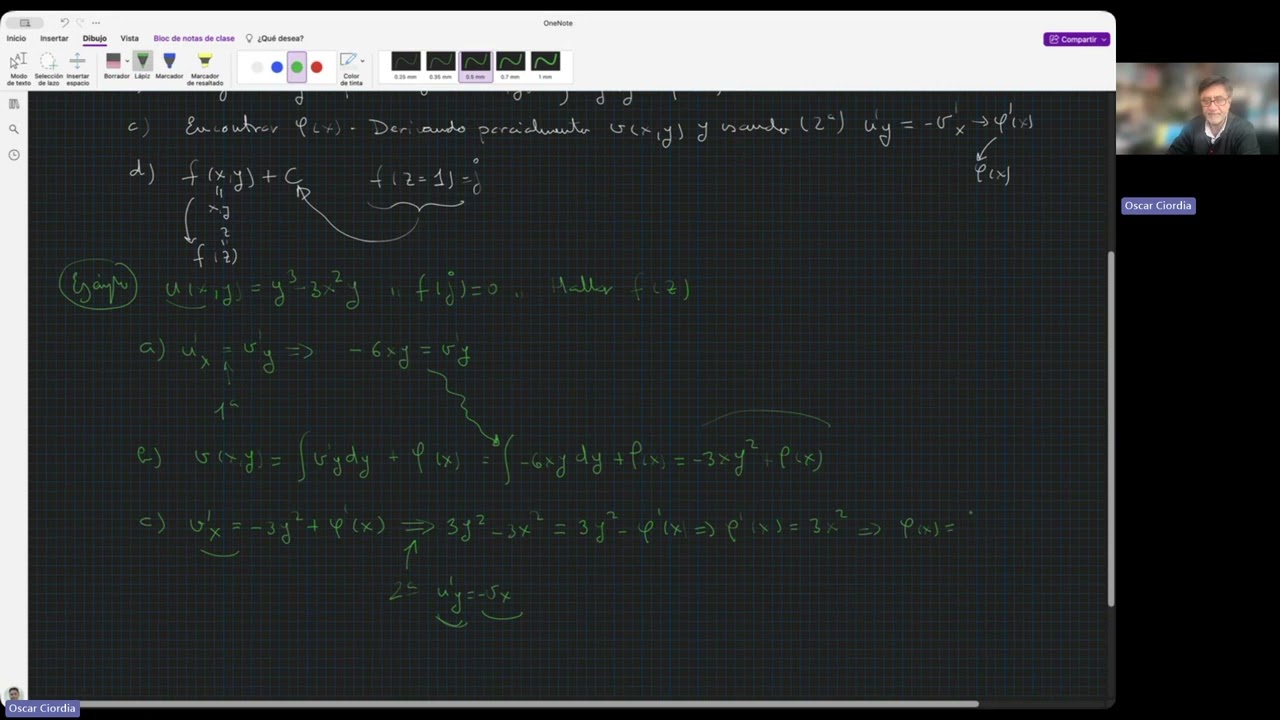Choose the green ink color

point(297,67)
